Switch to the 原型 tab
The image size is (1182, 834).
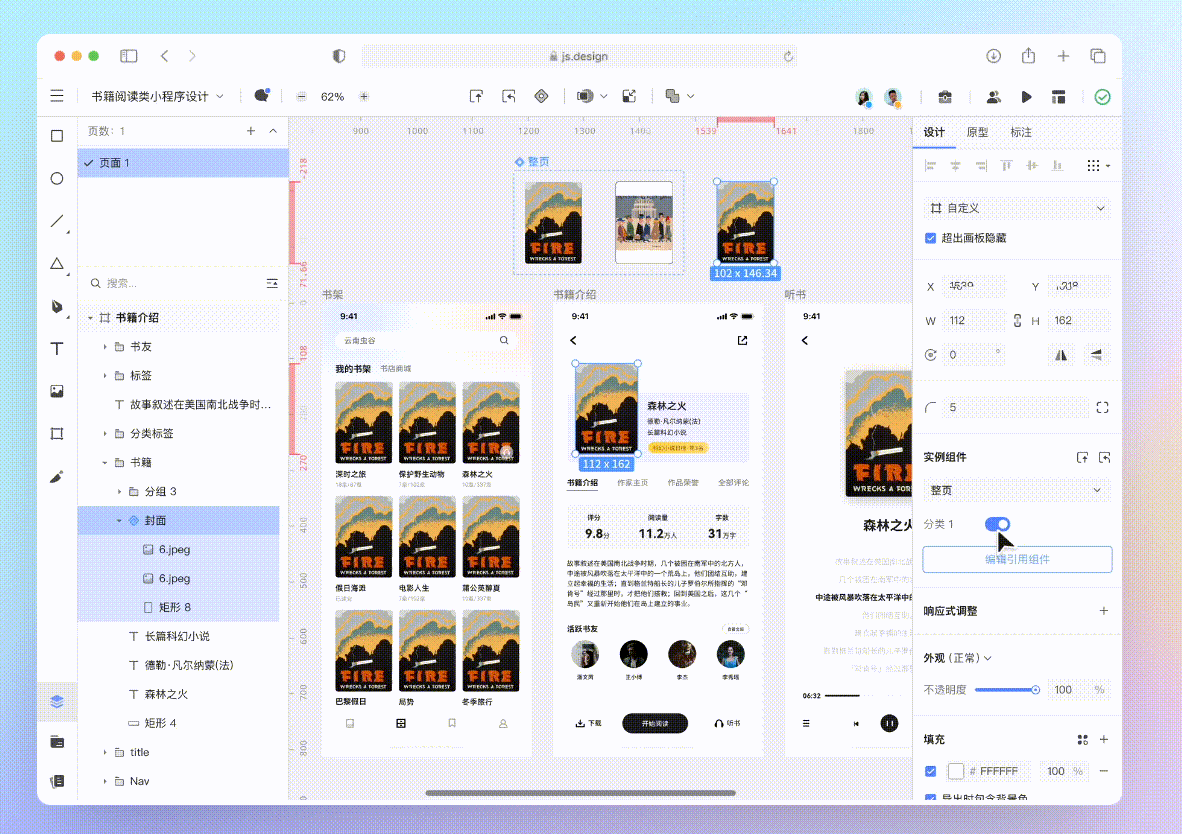[x=977, y=132]
